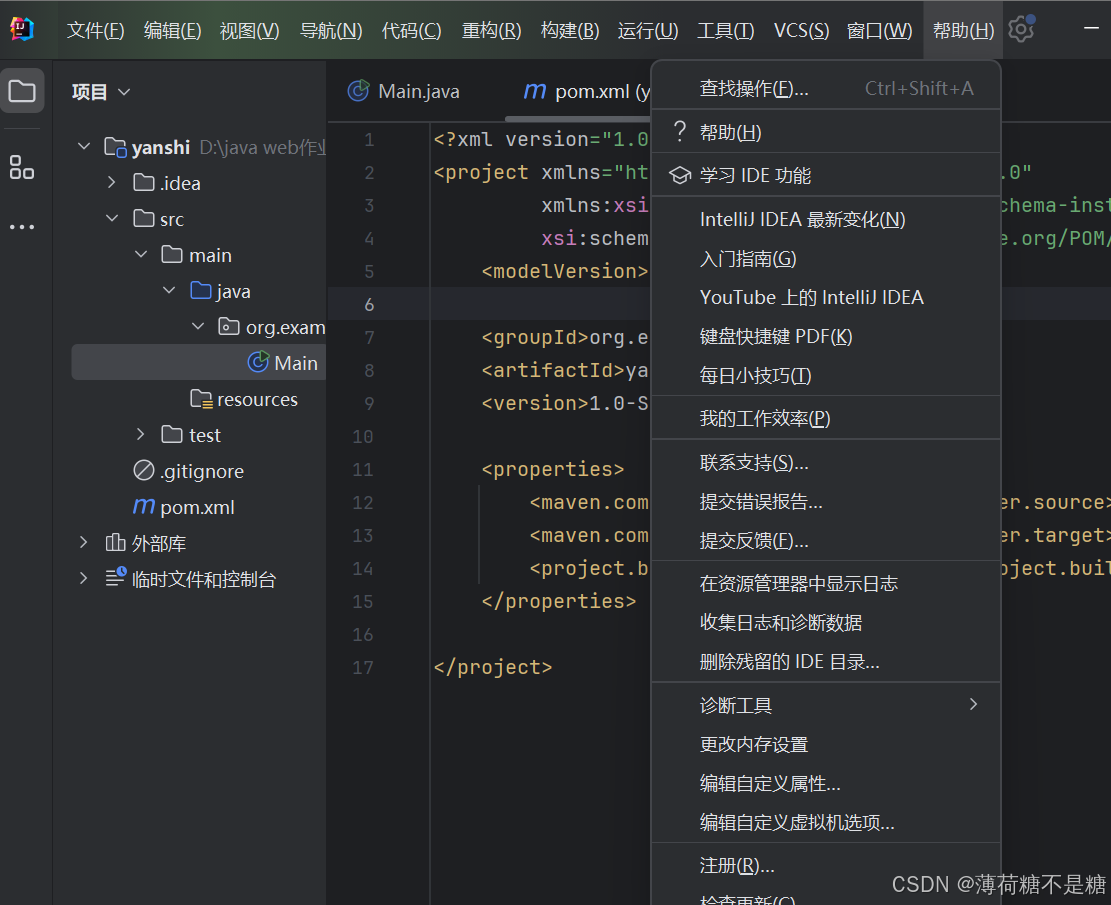Select 在资源管理器中显示日志 entry
Screen dimensions: 1111x905
825,583
